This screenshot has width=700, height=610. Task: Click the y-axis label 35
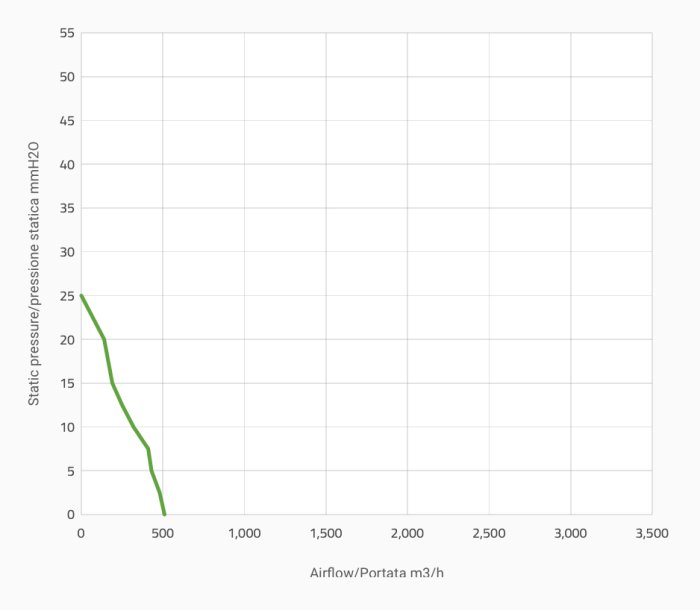point(67,208)
